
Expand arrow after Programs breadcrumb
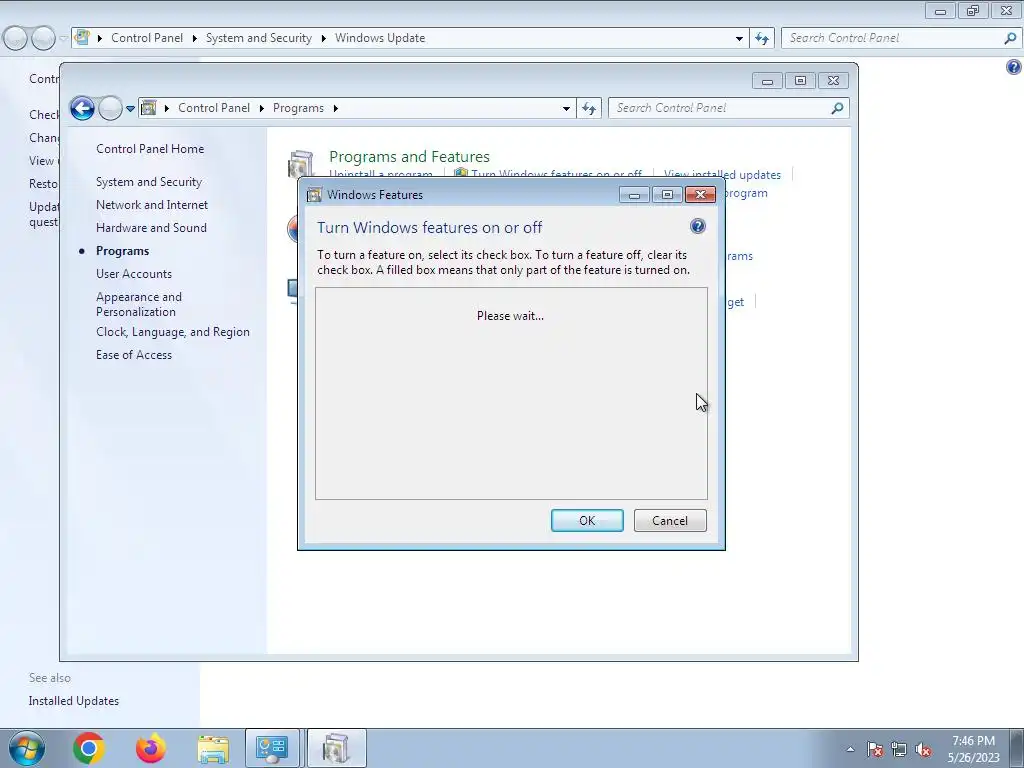(336, 108)
